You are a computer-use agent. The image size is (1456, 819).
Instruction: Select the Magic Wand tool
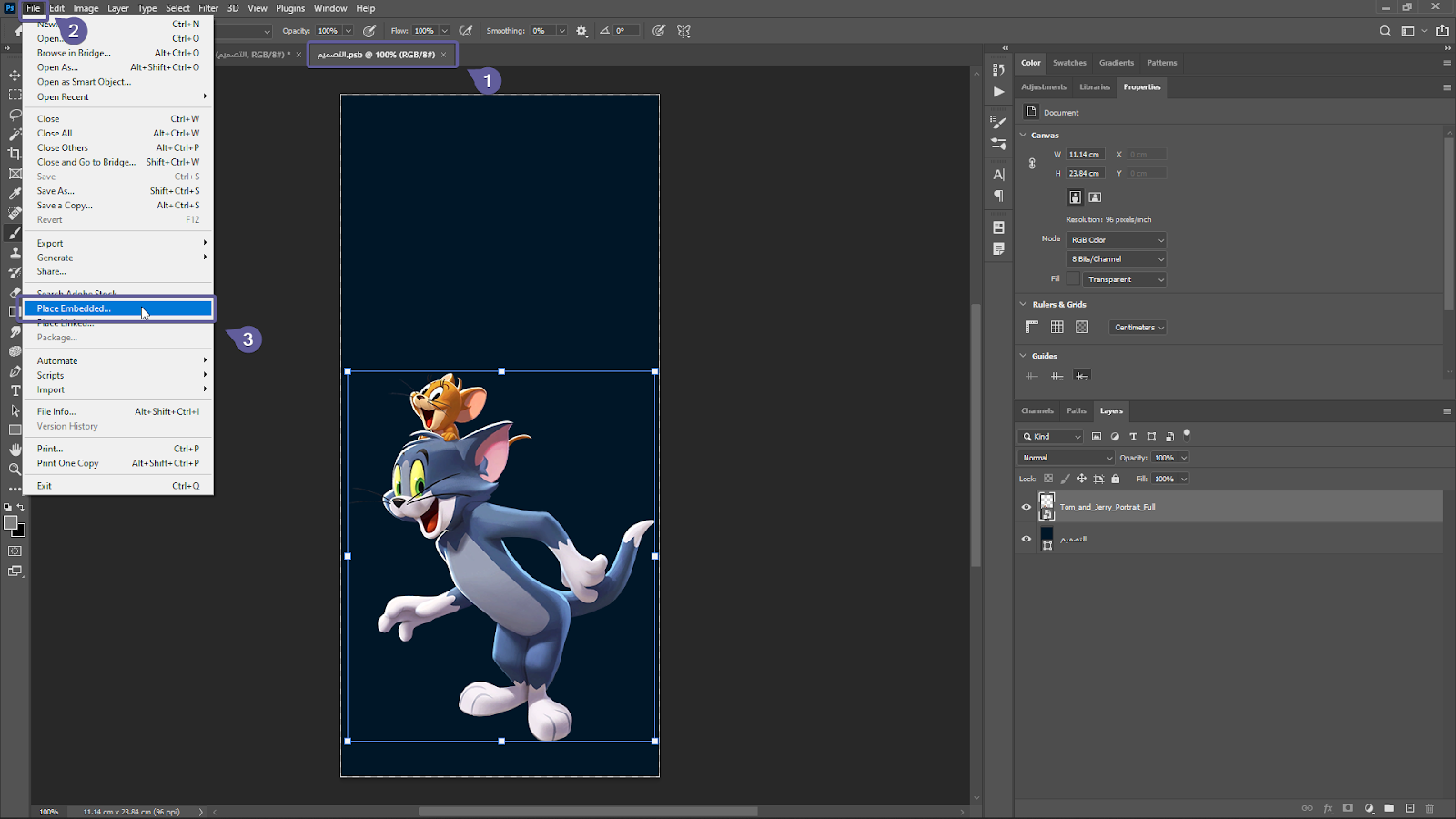[x=15, y=134]
